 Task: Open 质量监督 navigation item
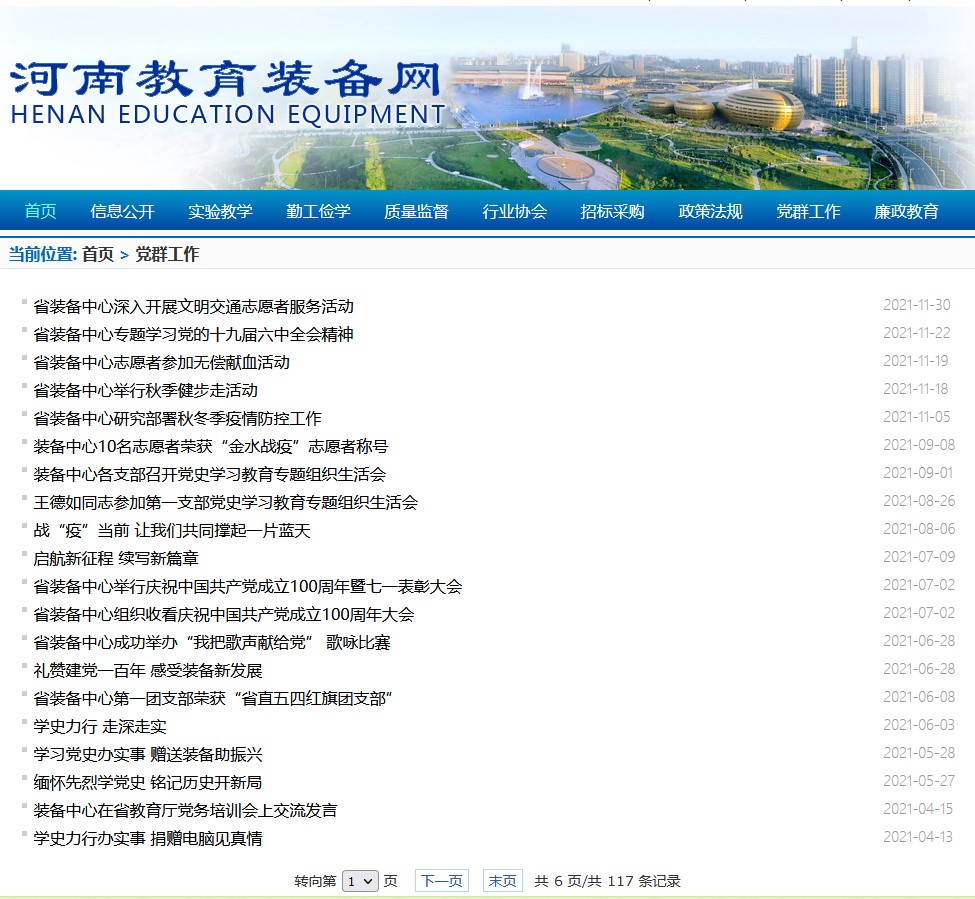point(417,211)
